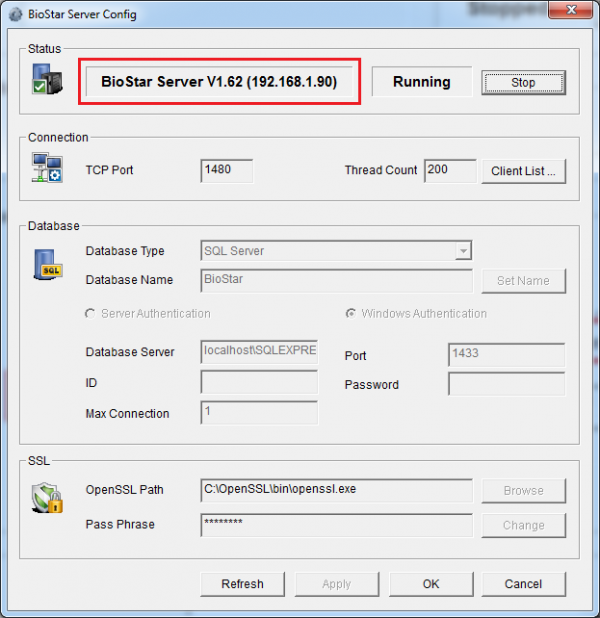Viewport: 600px width, 618px height.
Task: Stop the BioStar server
Action: 523,82
